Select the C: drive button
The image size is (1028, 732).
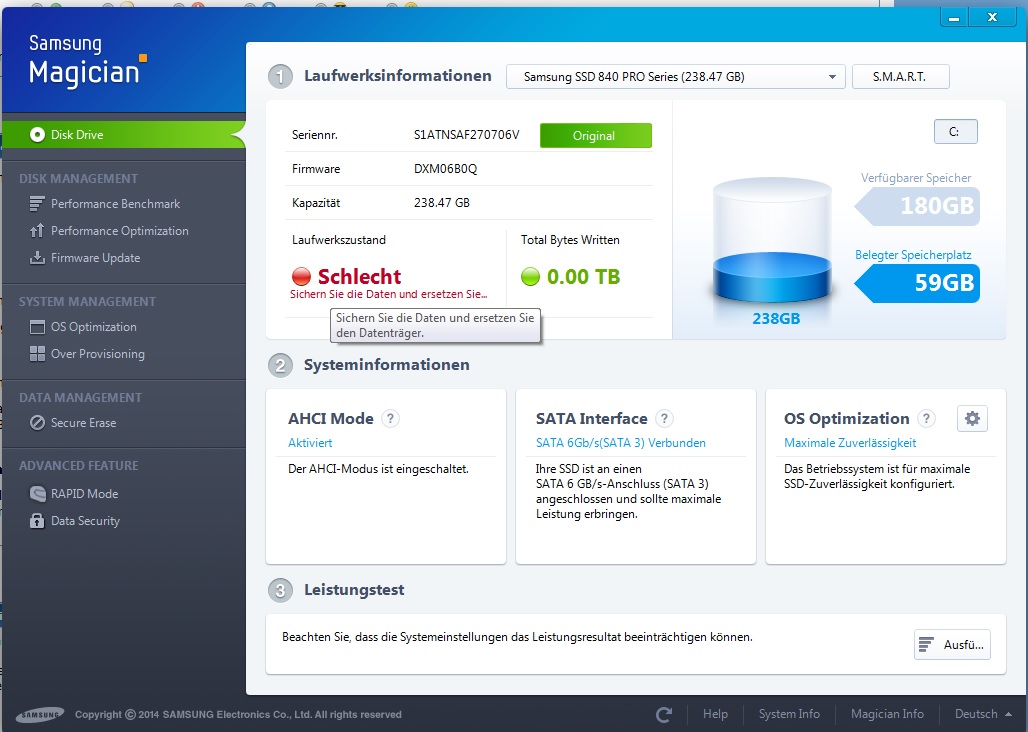(x=955, y=132)
